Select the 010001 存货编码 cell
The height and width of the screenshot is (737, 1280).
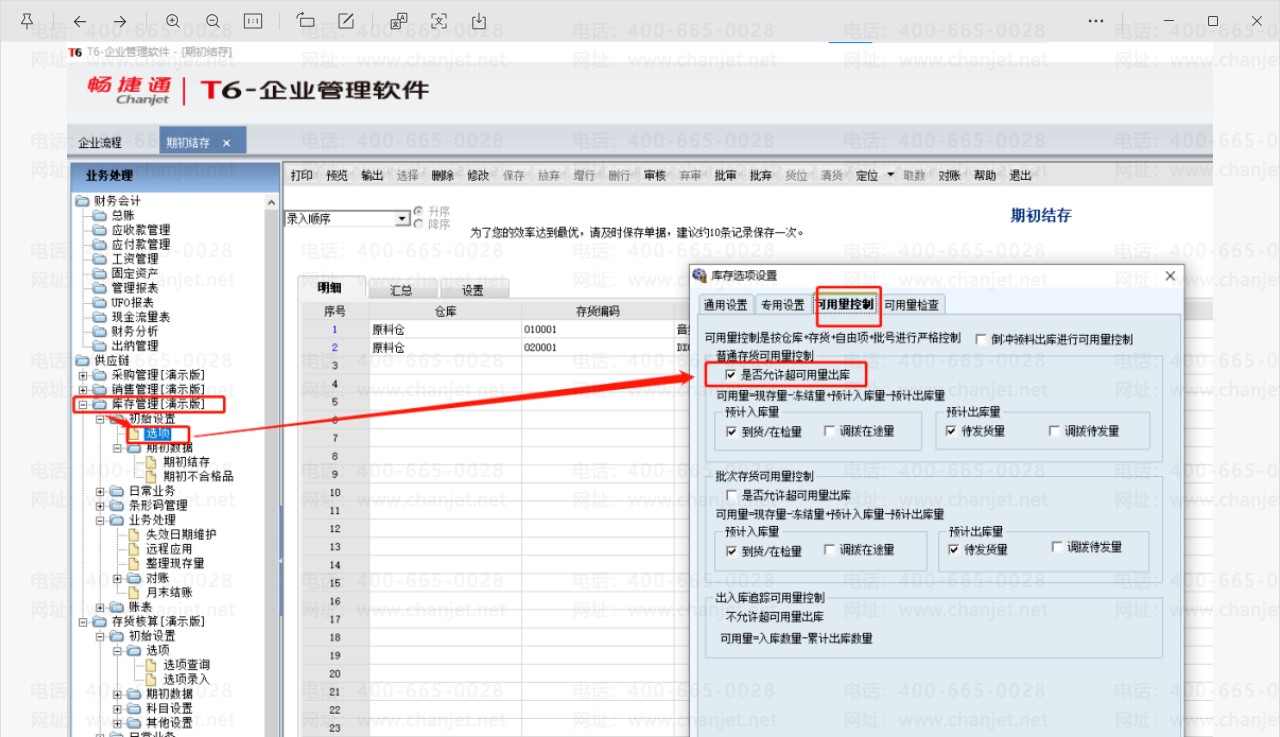coord(598,329)
